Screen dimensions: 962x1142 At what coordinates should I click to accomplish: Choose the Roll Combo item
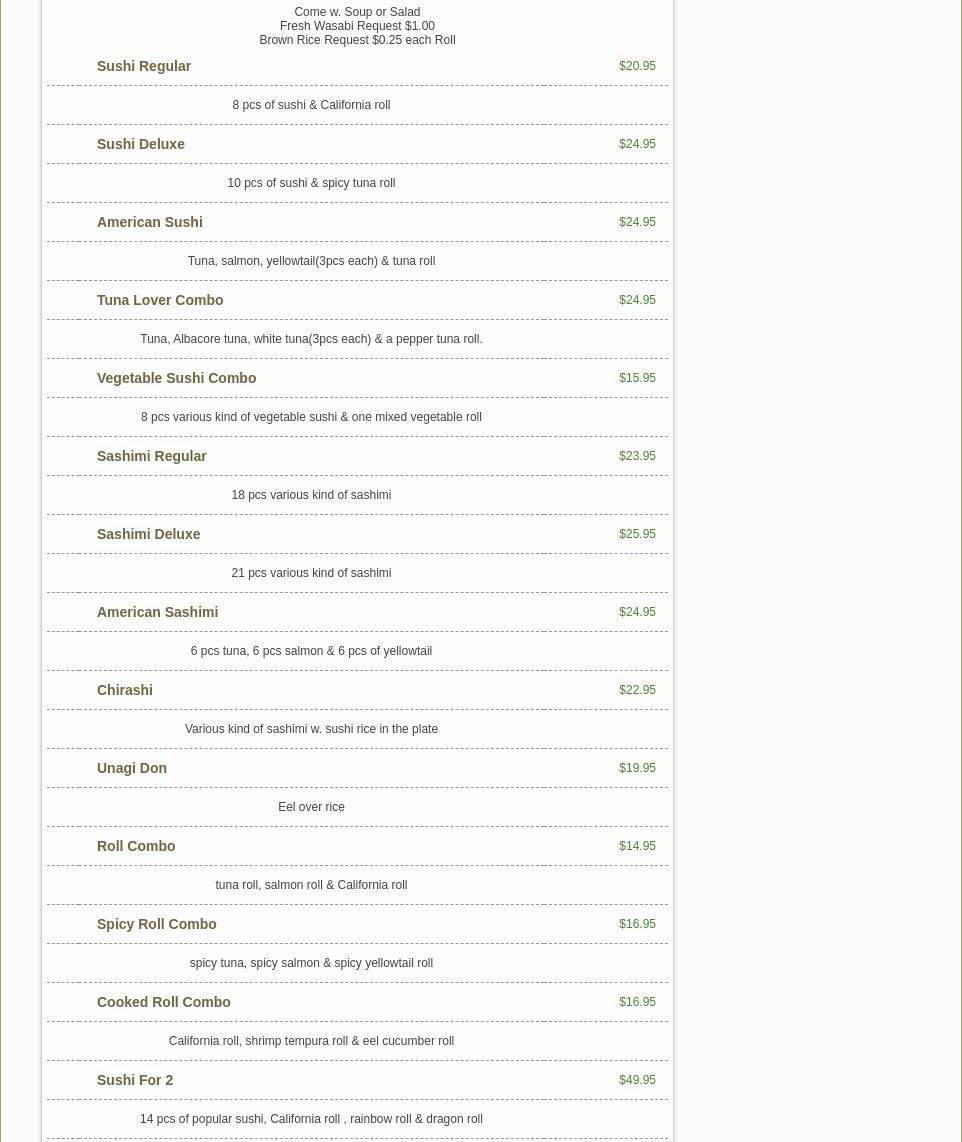(x=136, y=846)
